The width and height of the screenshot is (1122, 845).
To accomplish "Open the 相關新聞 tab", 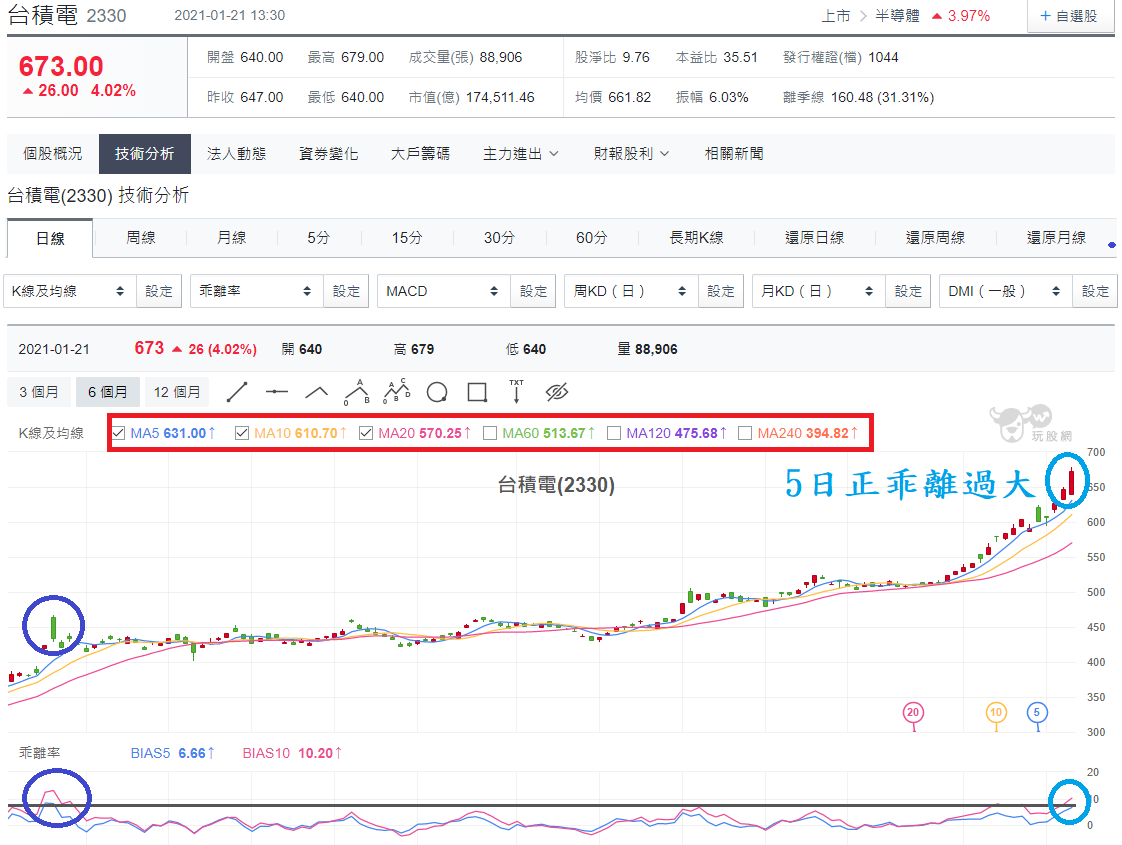I will [x=733, y=154].
